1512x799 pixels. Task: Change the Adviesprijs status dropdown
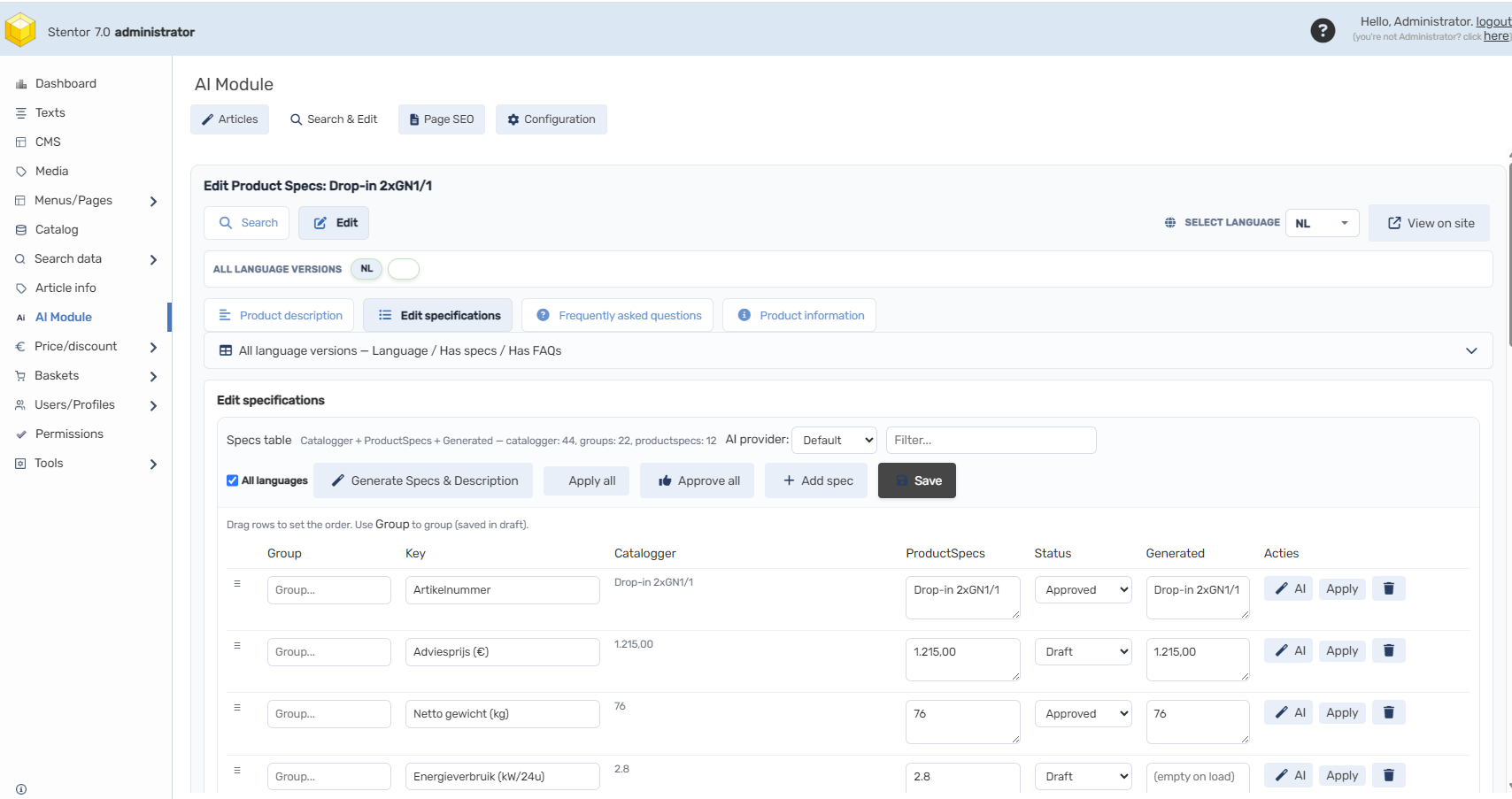pyautogui.click(x=1084, y=652)
